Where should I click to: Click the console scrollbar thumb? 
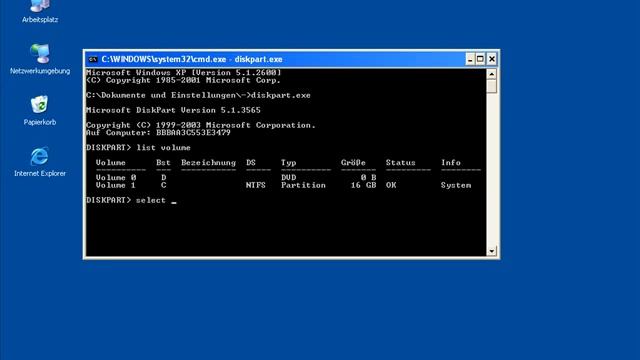pos(491,87)
